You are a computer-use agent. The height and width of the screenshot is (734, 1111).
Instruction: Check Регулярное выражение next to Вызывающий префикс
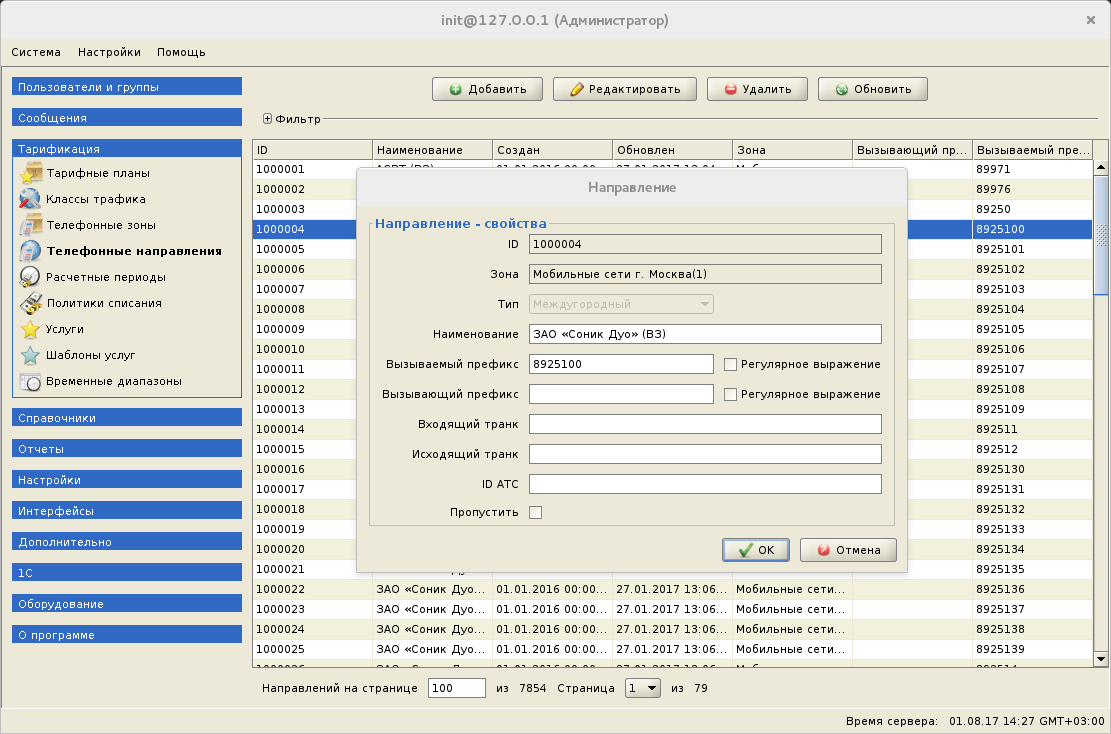coord(730,394)
